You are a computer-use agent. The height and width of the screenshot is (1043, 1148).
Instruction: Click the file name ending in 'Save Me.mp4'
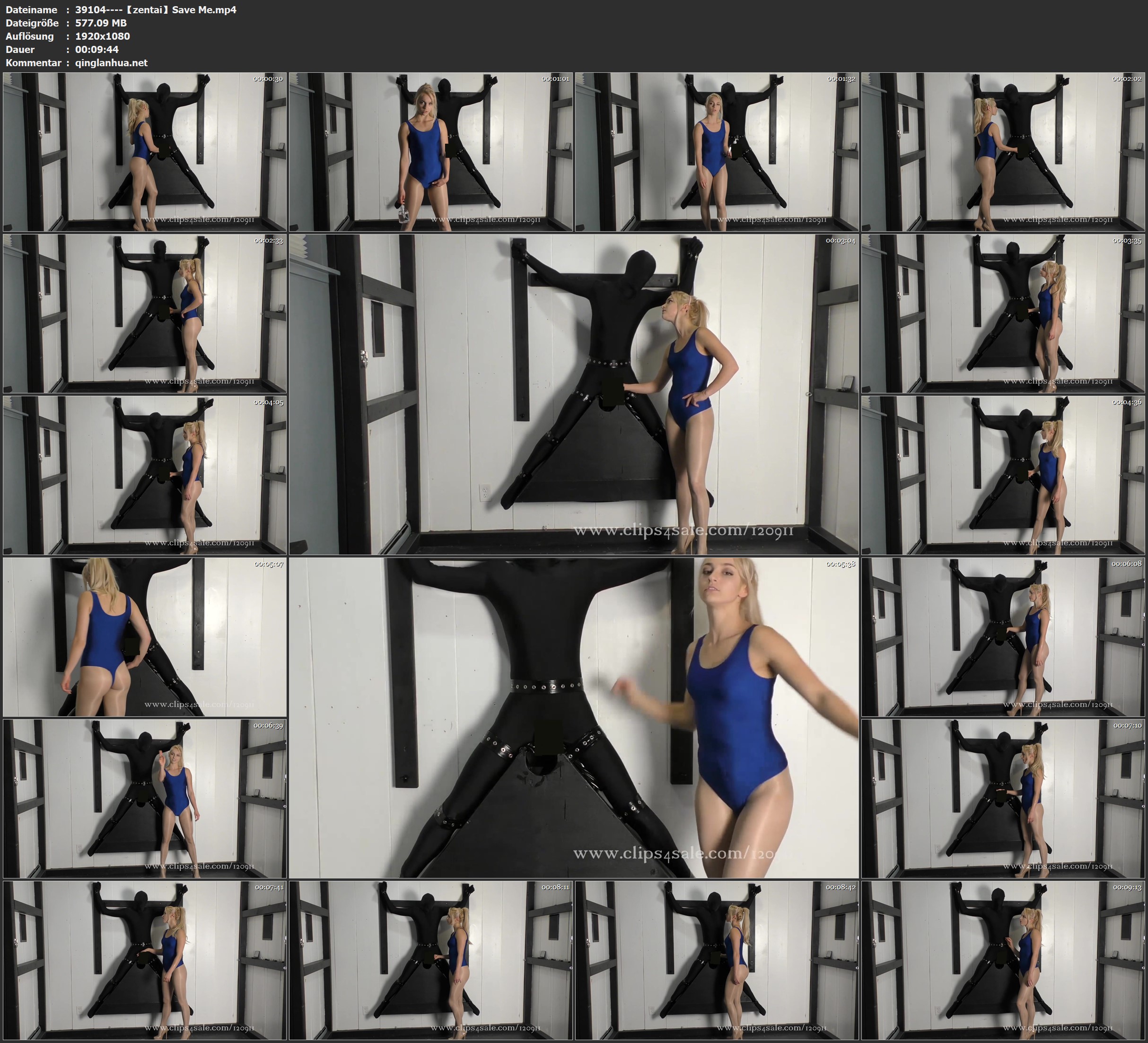(x=156, y=9)
